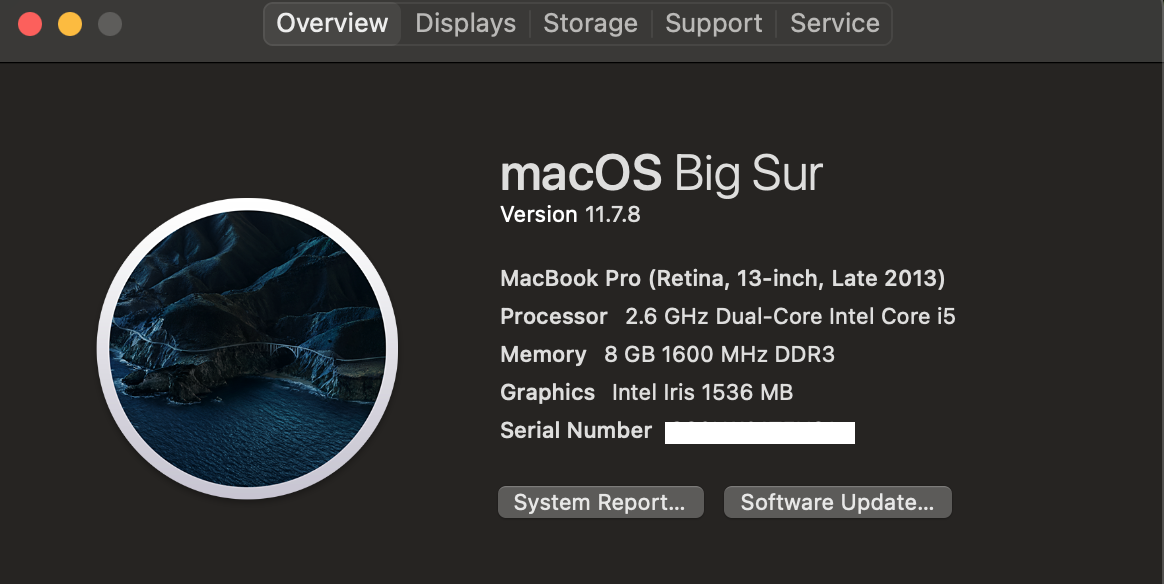Launch Software Update
This screenshot has height=584, width=1164.
pos(837,502)
